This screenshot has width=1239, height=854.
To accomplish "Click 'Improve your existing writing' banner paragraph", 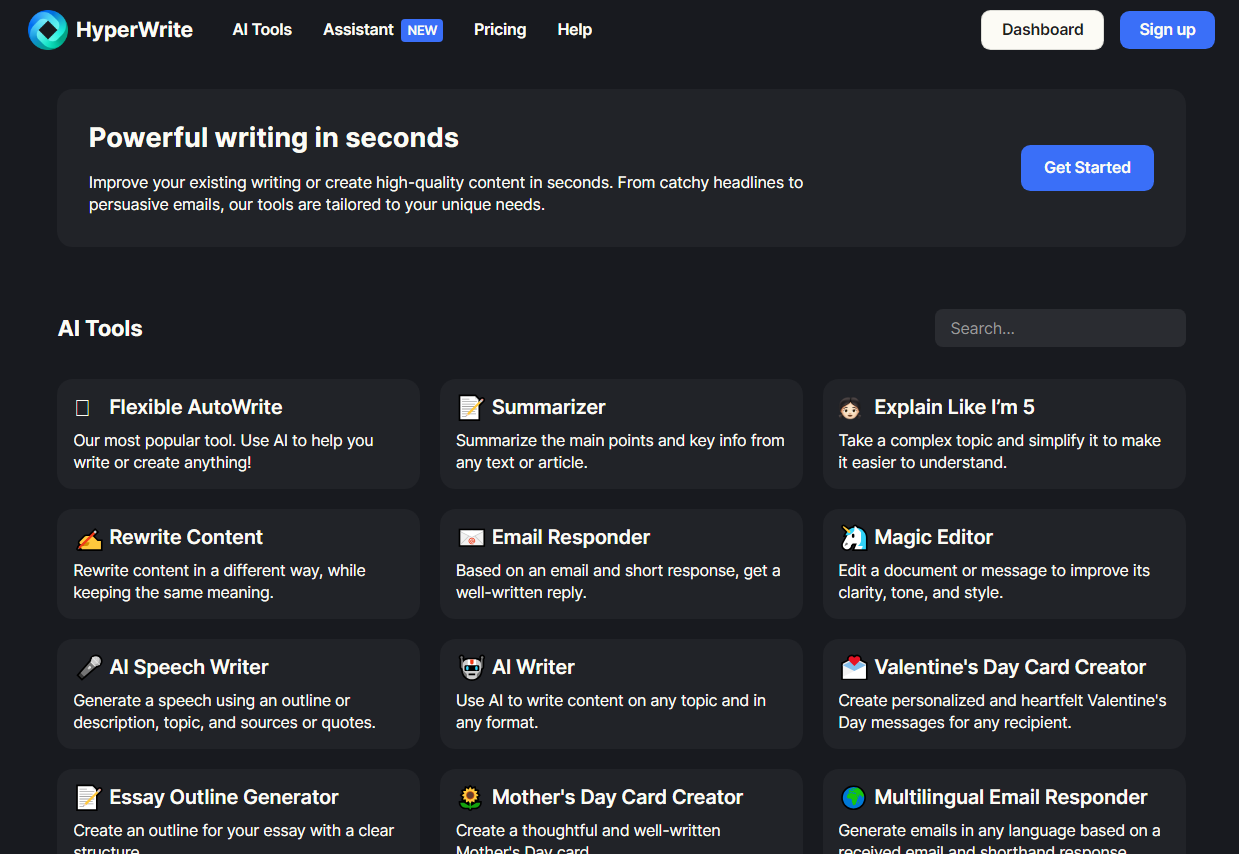I will point(446,194).
